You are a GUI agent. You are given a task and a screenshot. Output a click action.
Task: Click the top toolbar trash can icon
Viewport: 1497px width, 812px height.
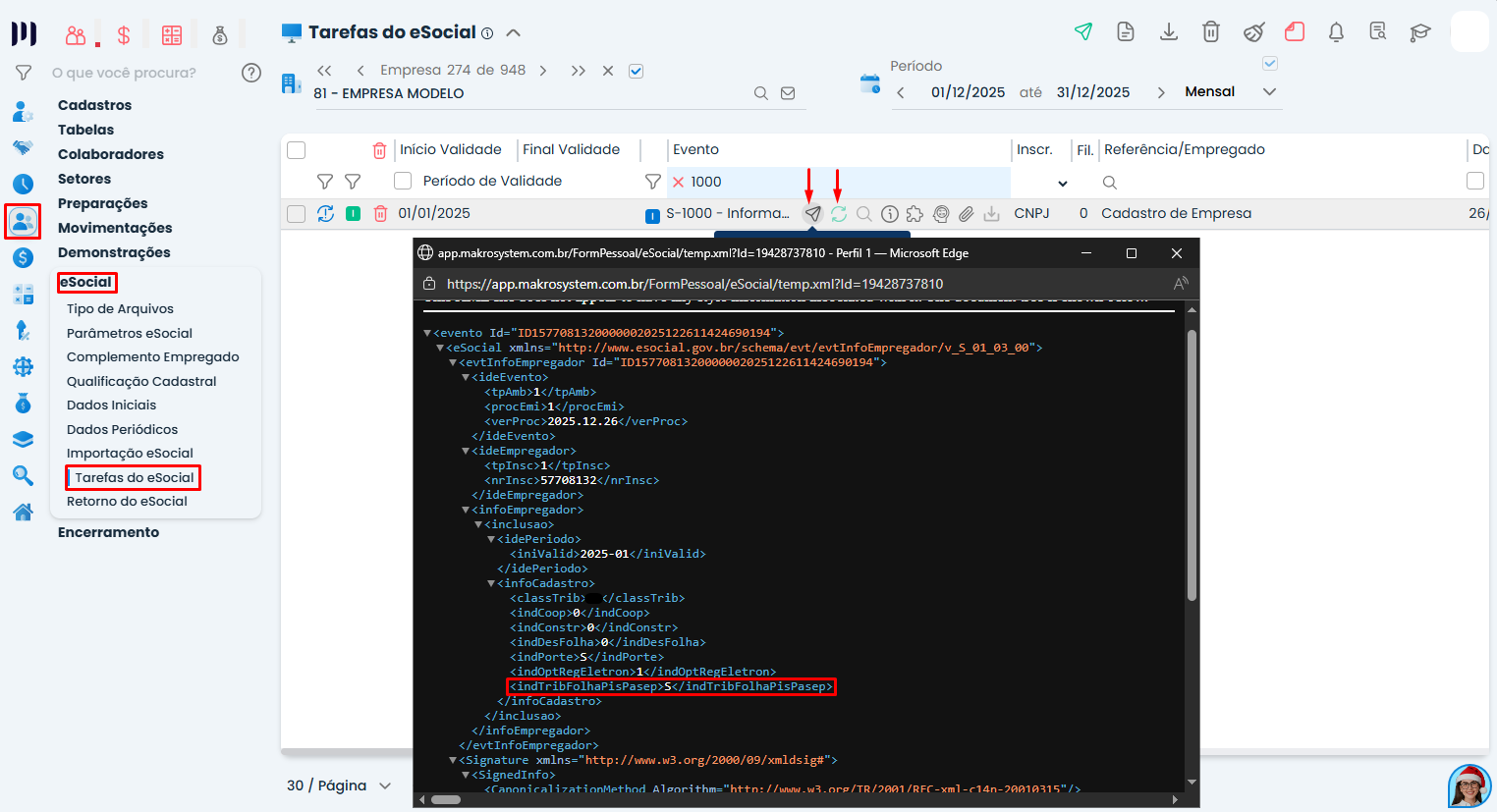[x=1211, y=31]
